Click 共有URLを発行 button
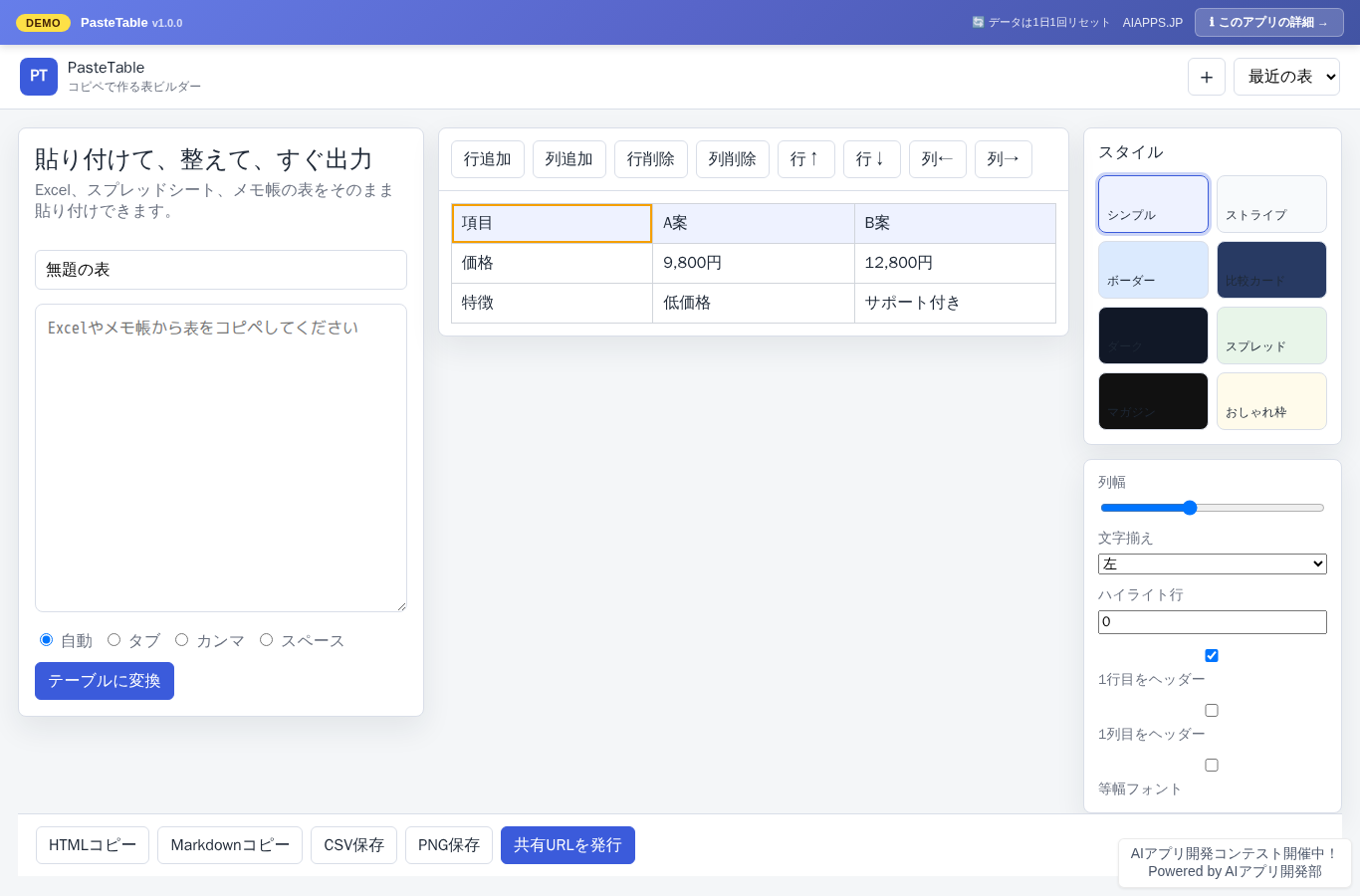This screenshot has width=1360, height=896. (x=567, y=845)
